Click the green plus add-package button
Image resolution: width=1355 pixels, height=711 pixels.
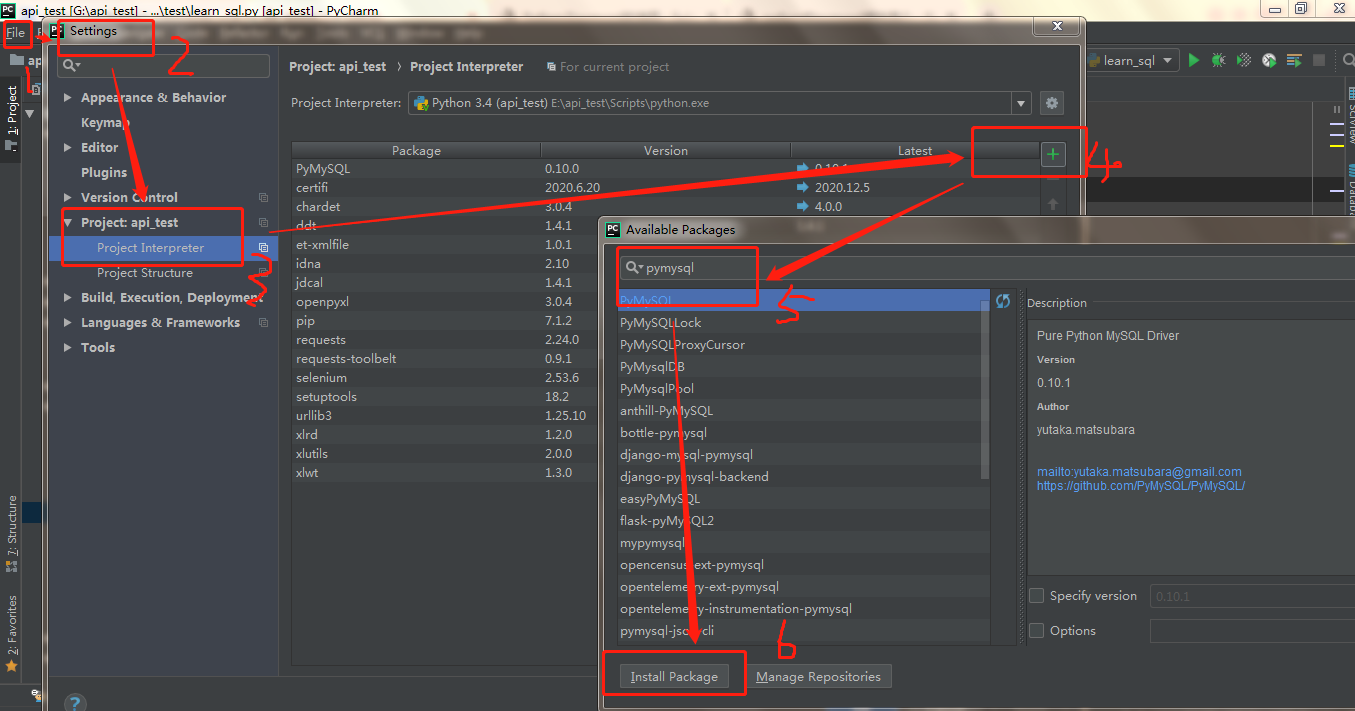click(1053, 154)
